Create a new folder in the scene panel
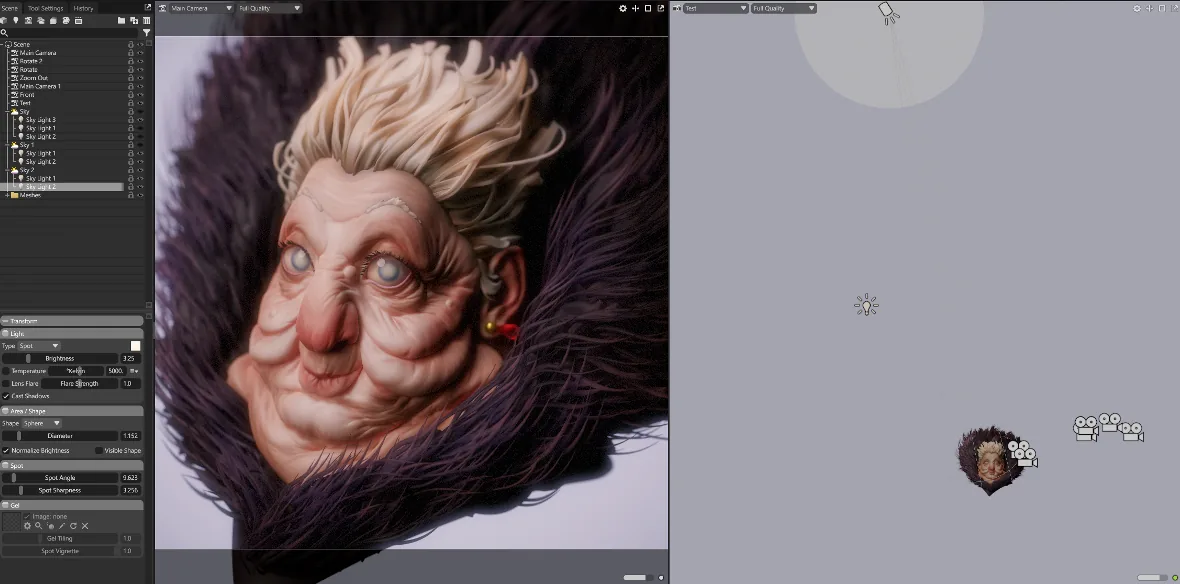The width and height of the screenshot is (1180, 584). [x=121, y=20]
